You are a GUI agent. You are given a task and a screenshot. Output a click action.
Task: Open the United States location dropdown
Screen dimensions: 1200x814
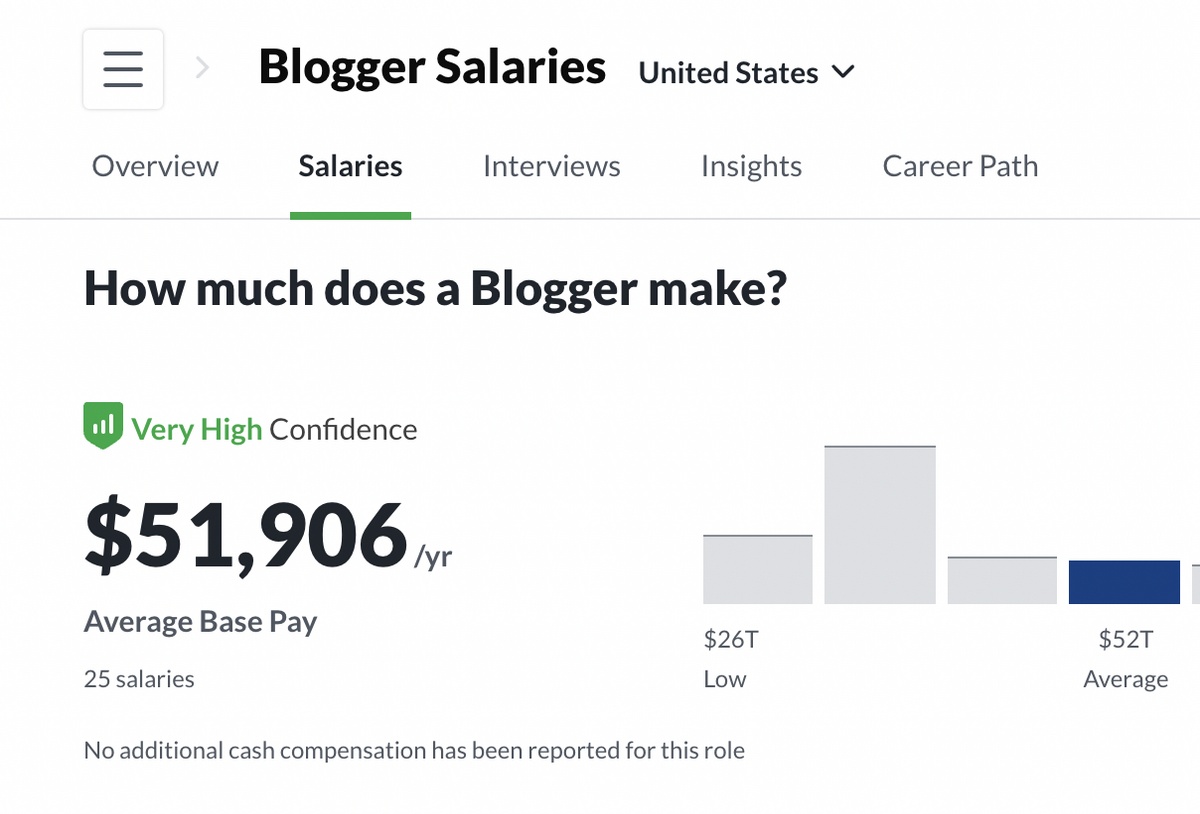coord(745,72)
